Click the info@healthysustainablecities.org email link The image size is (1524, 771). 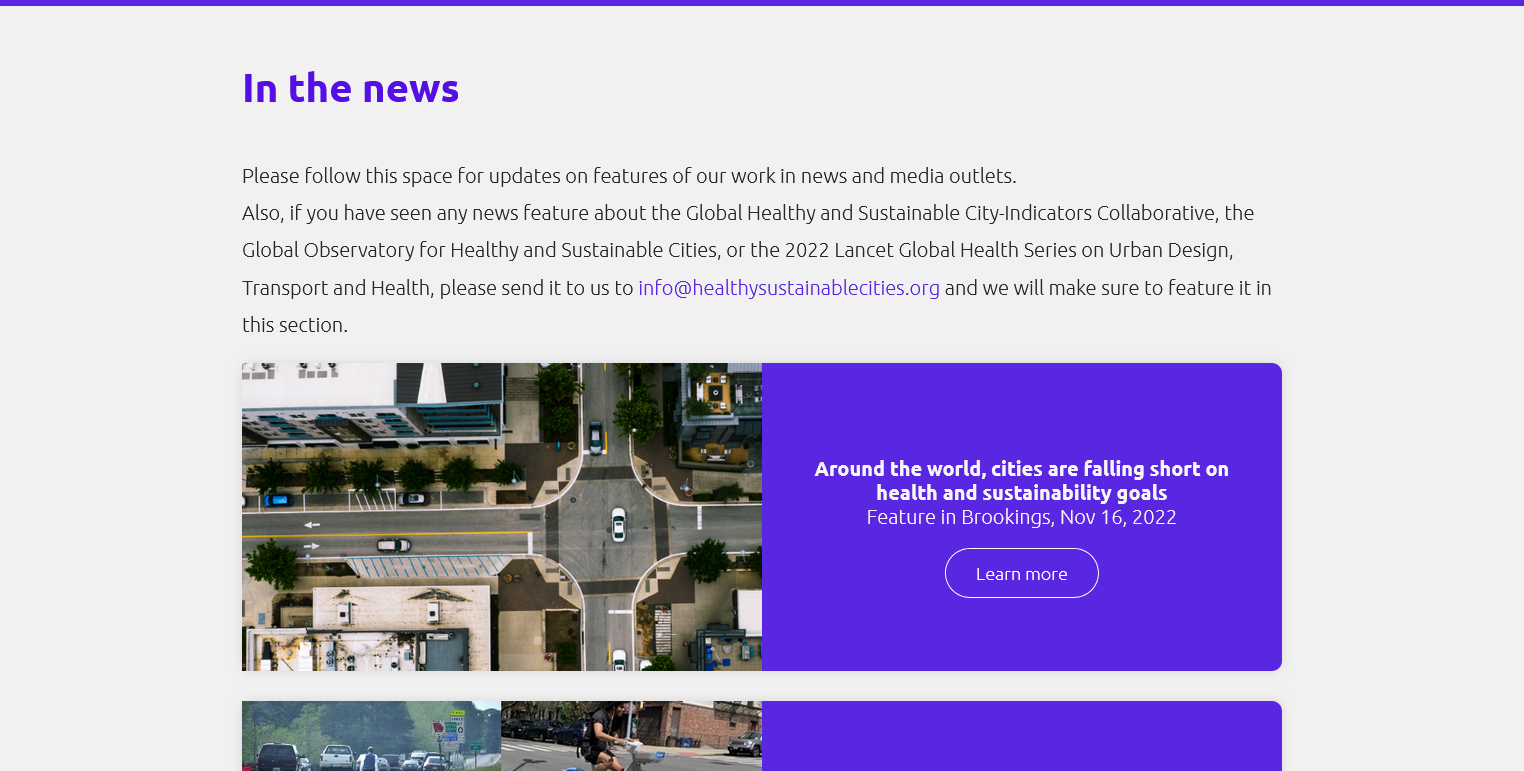point(788,288)
